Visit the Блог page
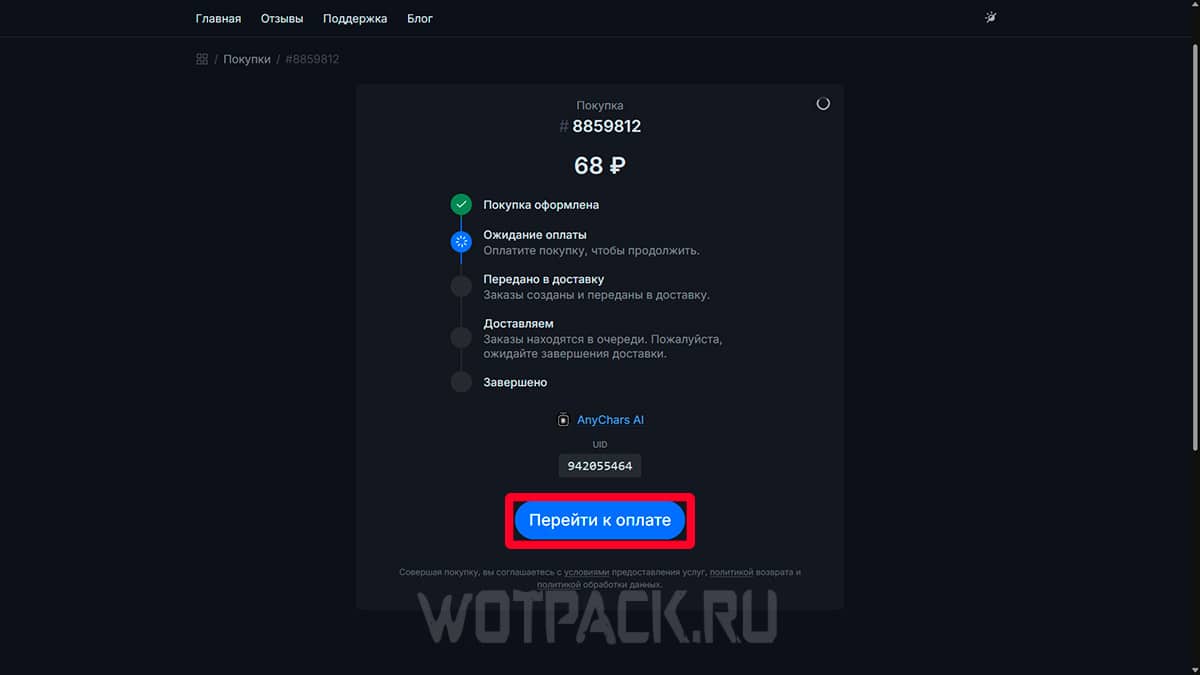1200x675 pixels. click(x=420, y=18)
